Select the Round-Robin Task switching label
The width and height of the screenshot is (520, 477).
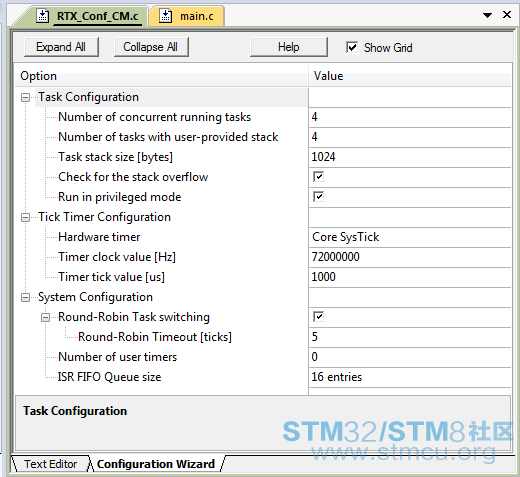(x=134, y=317)
